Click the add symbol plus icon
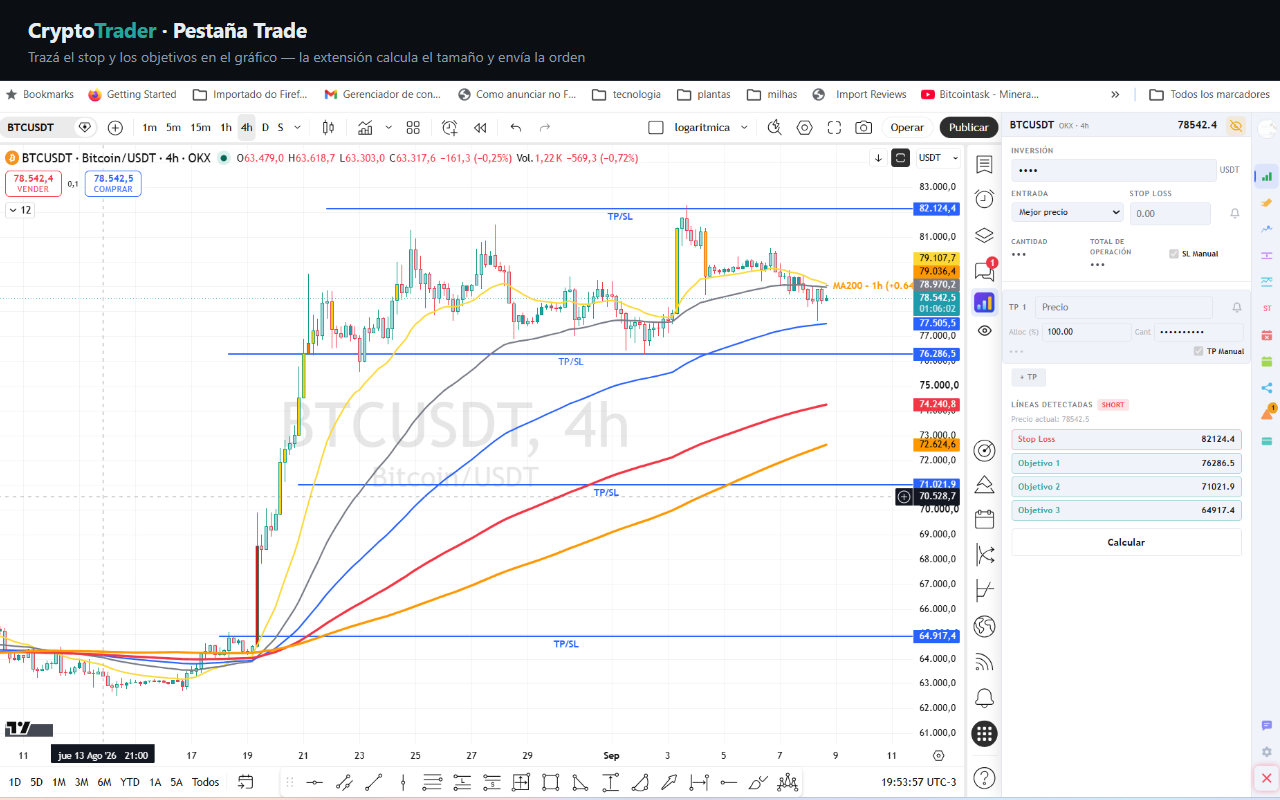This screenshot has height=800, width=1280. click(x=115, y=127)
